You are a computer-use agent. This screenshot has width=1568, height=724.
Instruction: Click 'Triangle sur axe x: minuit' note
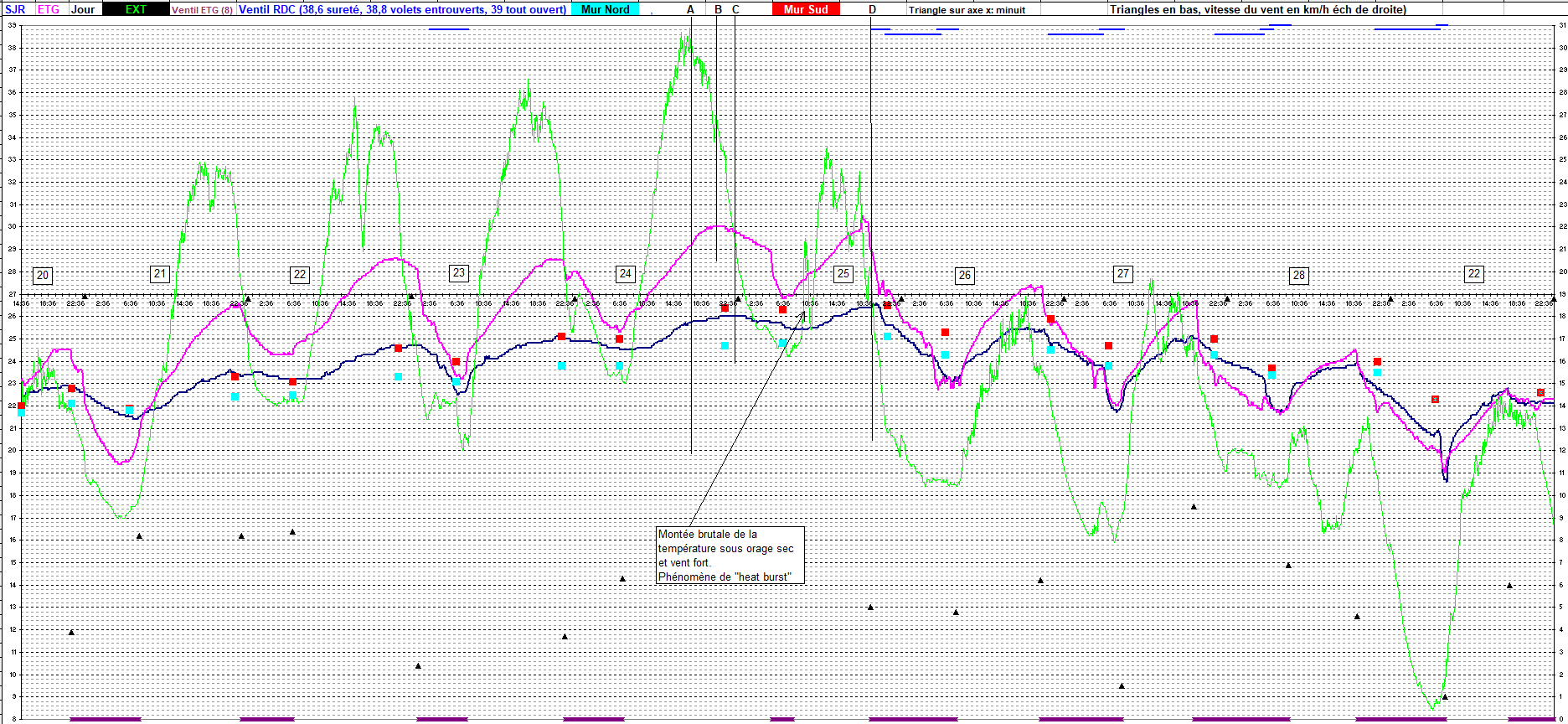click(967, 10)
